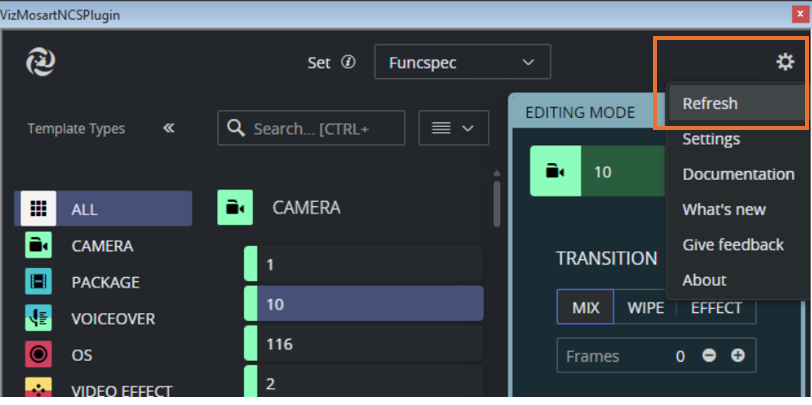Select the ALL template type
The width and height of the screenshot is (812, 405).
pos(103,209)
